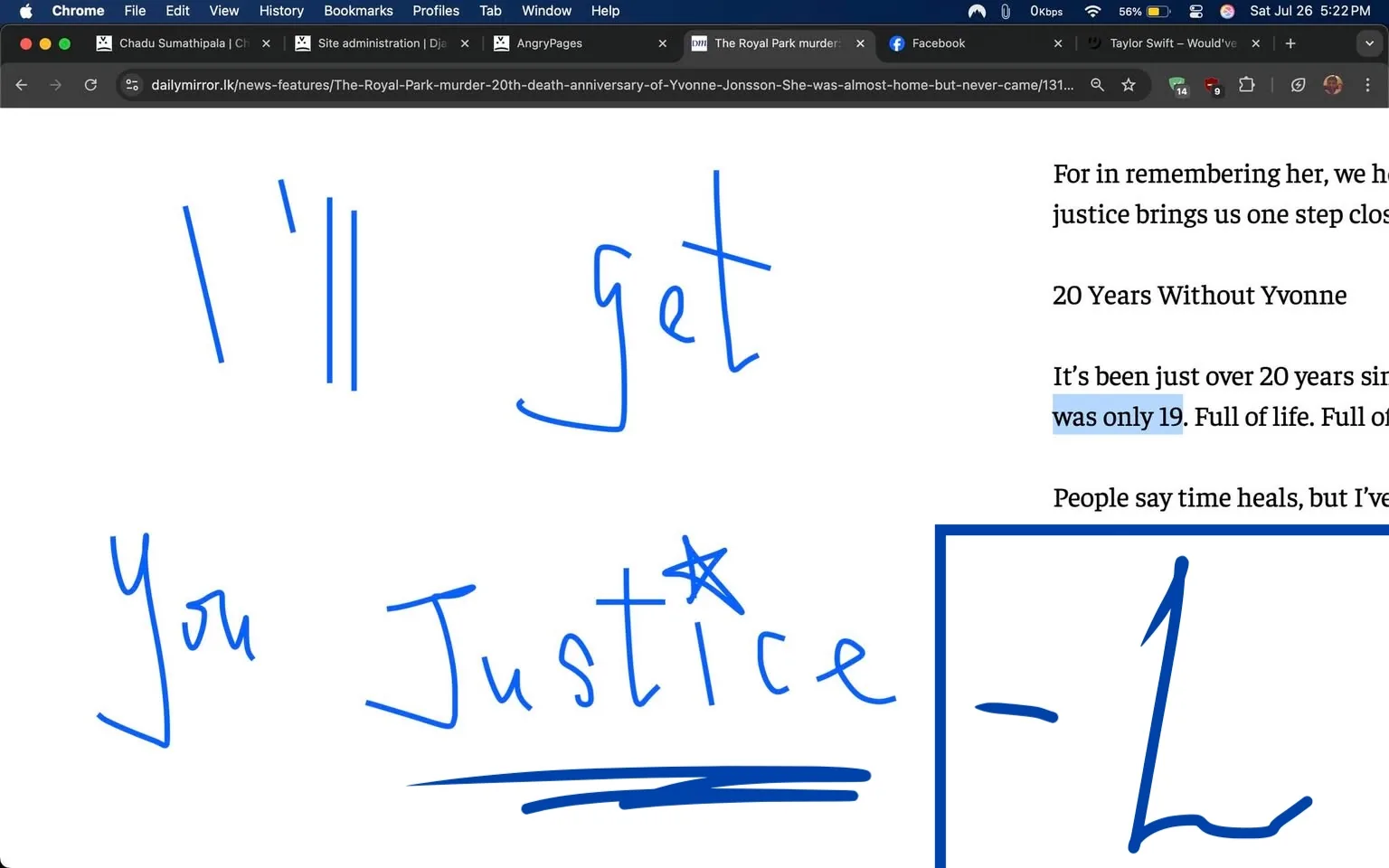Open the Chrome extensions puzzle icon
Screen dimensions: 1389x868
click(x=1246, y=85)
